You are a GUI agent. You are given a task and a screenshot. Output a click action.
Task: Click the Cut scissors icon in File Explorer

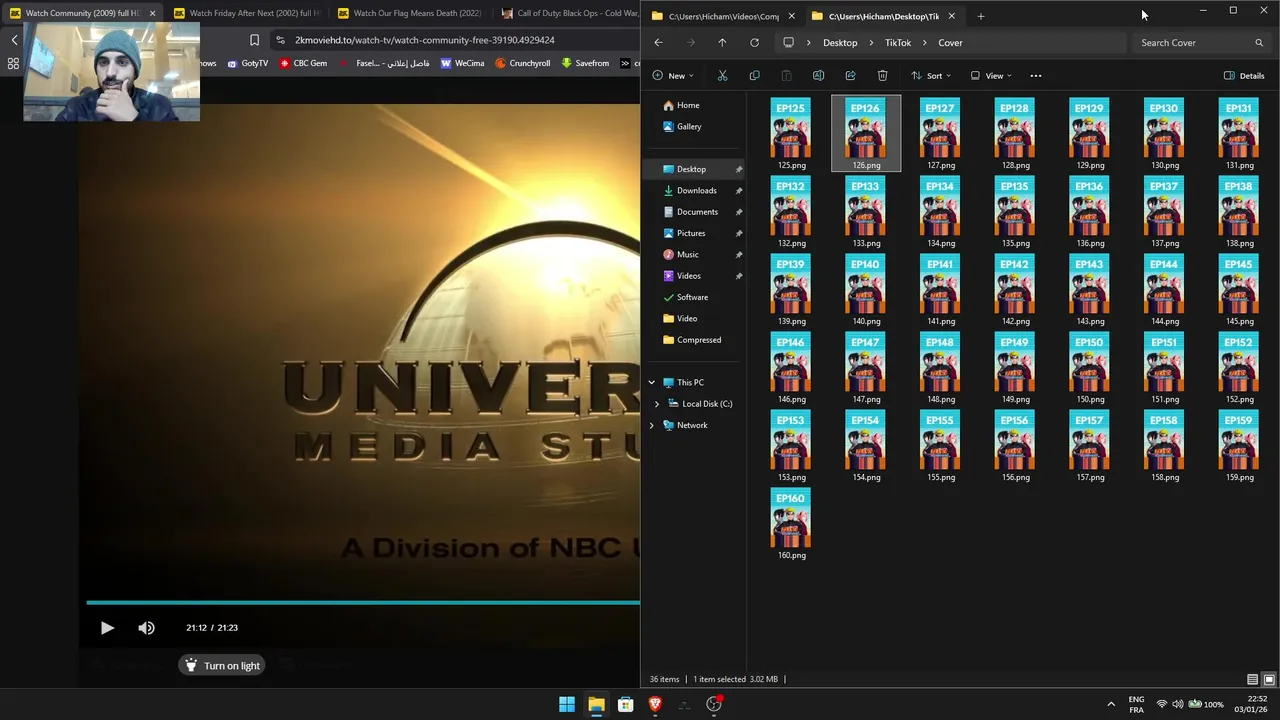pos(722,76)
